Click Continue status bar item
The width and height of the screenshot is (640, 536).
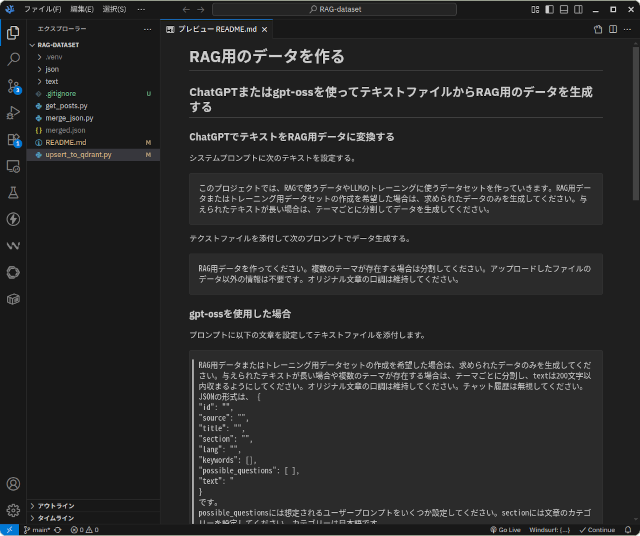pyautogui.click(x=597, y=530)
